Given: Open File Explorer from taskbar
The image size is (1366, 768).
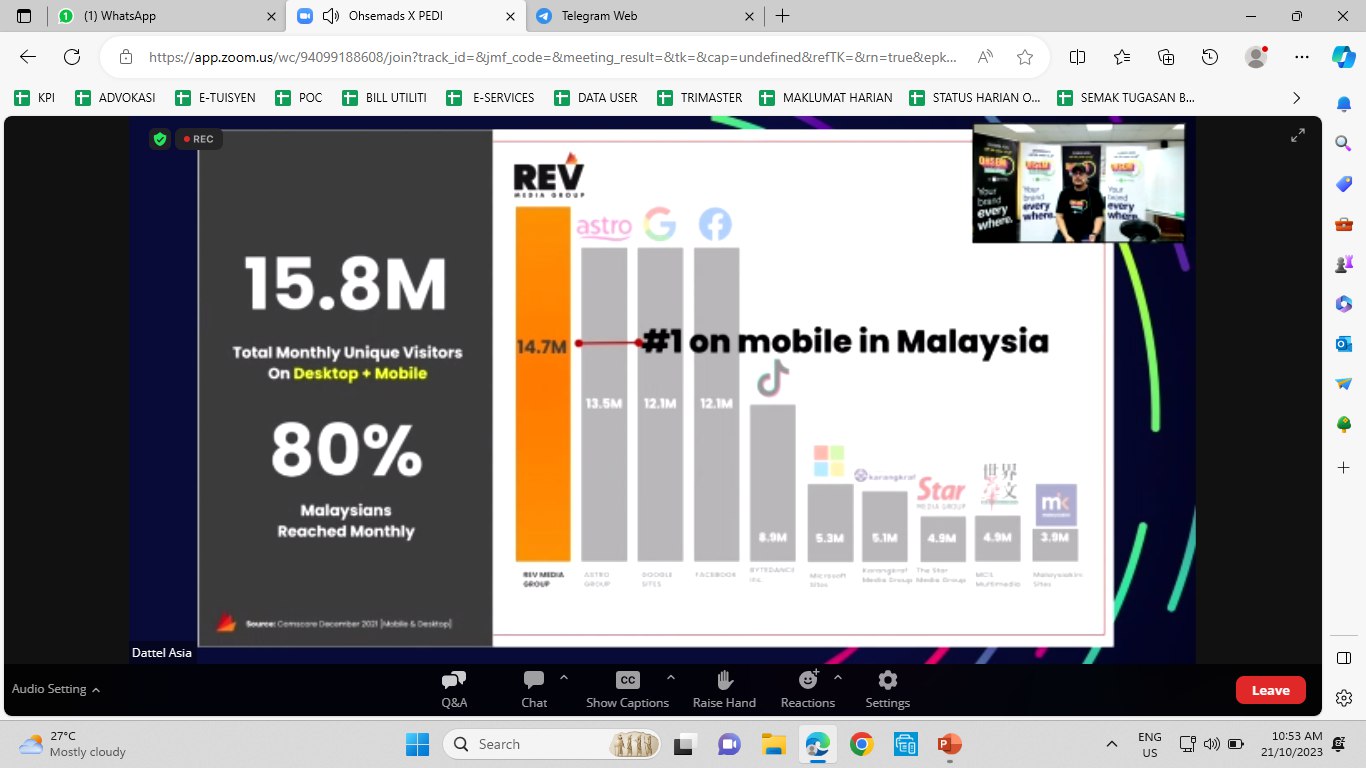Looking at the screenshot, I should [773, 744].
